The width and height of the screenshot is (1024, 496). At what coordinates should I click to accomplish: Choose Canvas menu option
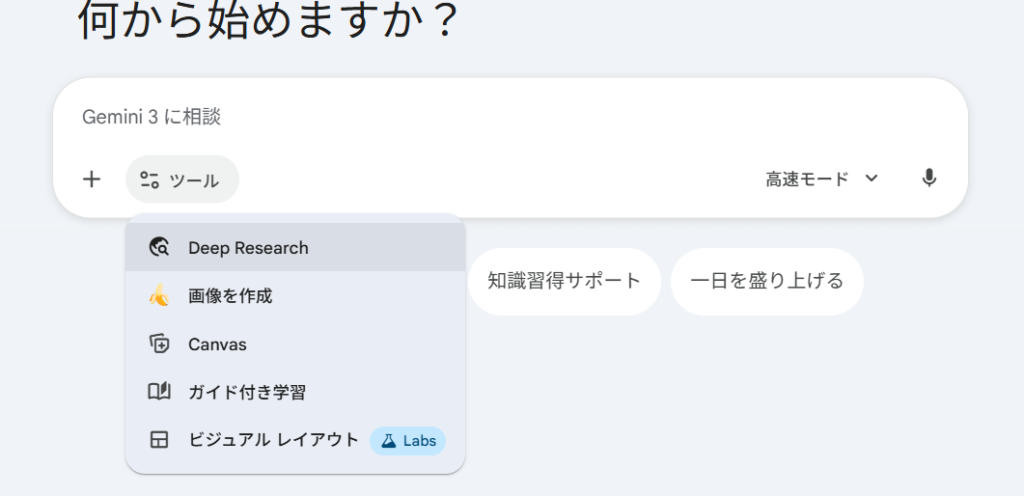(x=217, y=344)
